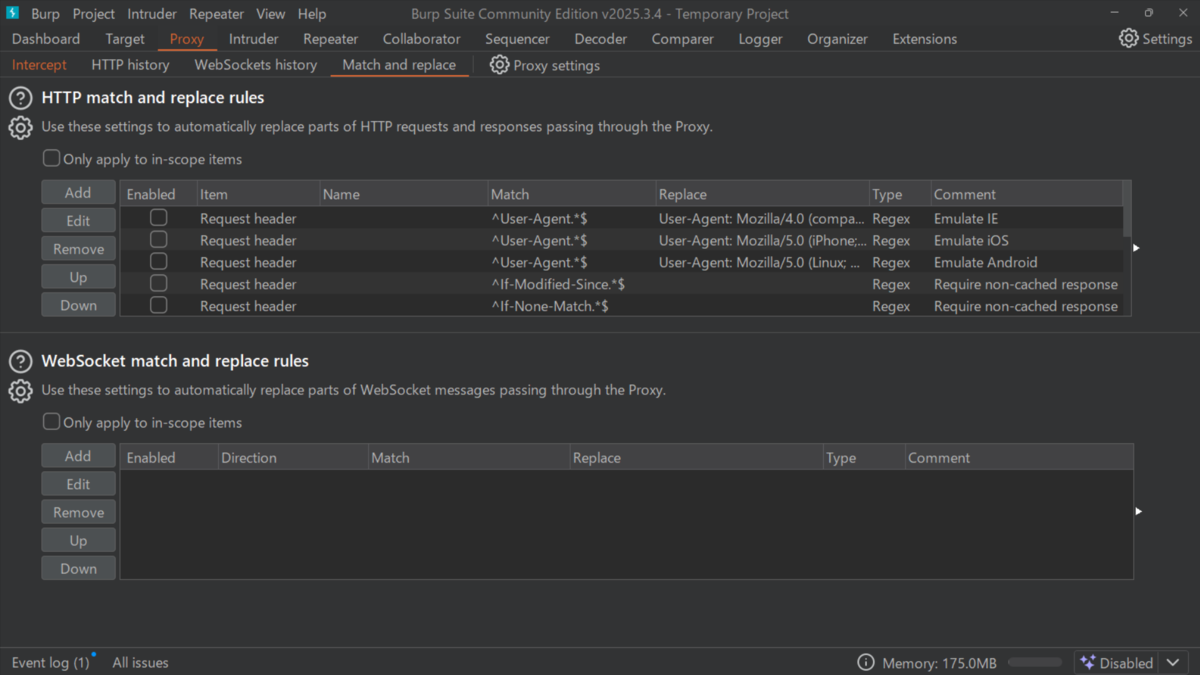Open the Event log in status bar
The image size is (1200, 675).
coord(50,663)
